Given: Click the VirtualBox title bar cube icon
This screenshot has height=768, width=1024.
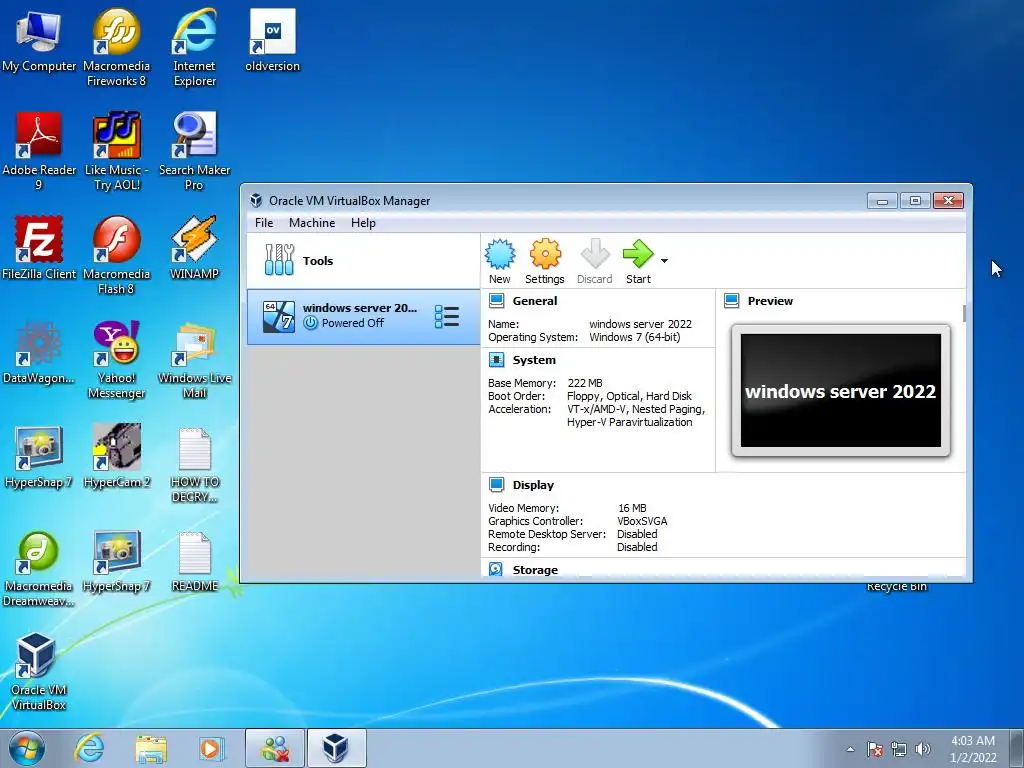Looking at the screenshot, I should pos(257,200).
